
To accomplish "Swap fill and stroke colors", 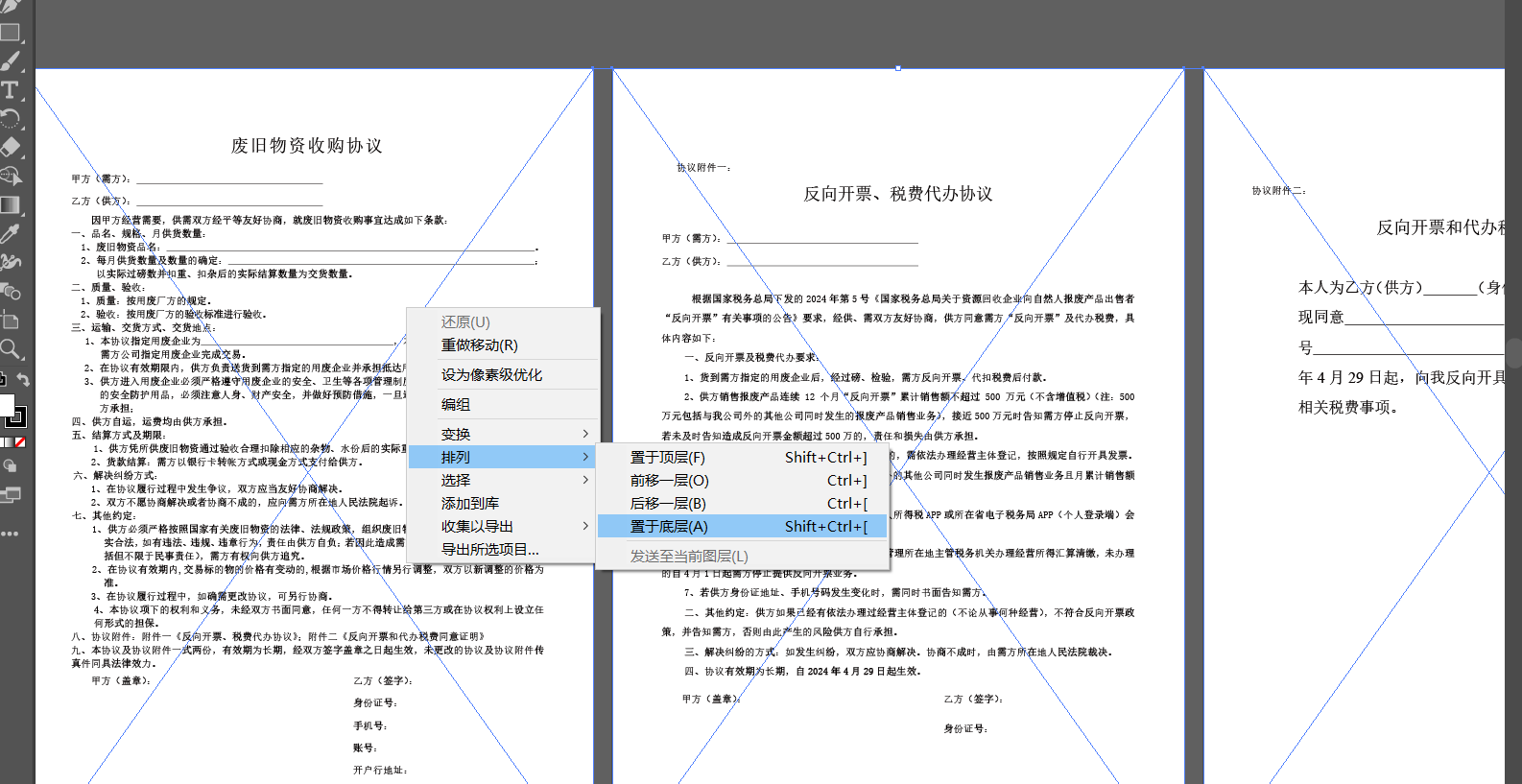I will click(x=23, y=380).
